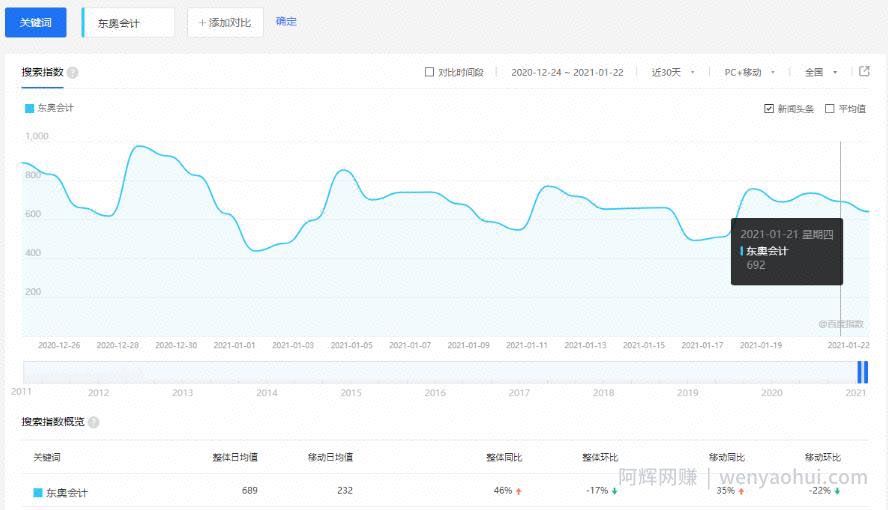Enable the 平均值 checkbox
This screenshot has height=510, width=888.
pos(830,108)
